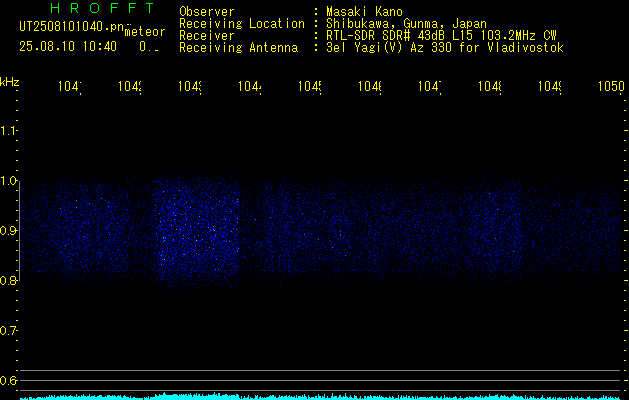629x400 pixels.
Task: Click the 0.7 kHz axis value
Action: pos(8,331)
